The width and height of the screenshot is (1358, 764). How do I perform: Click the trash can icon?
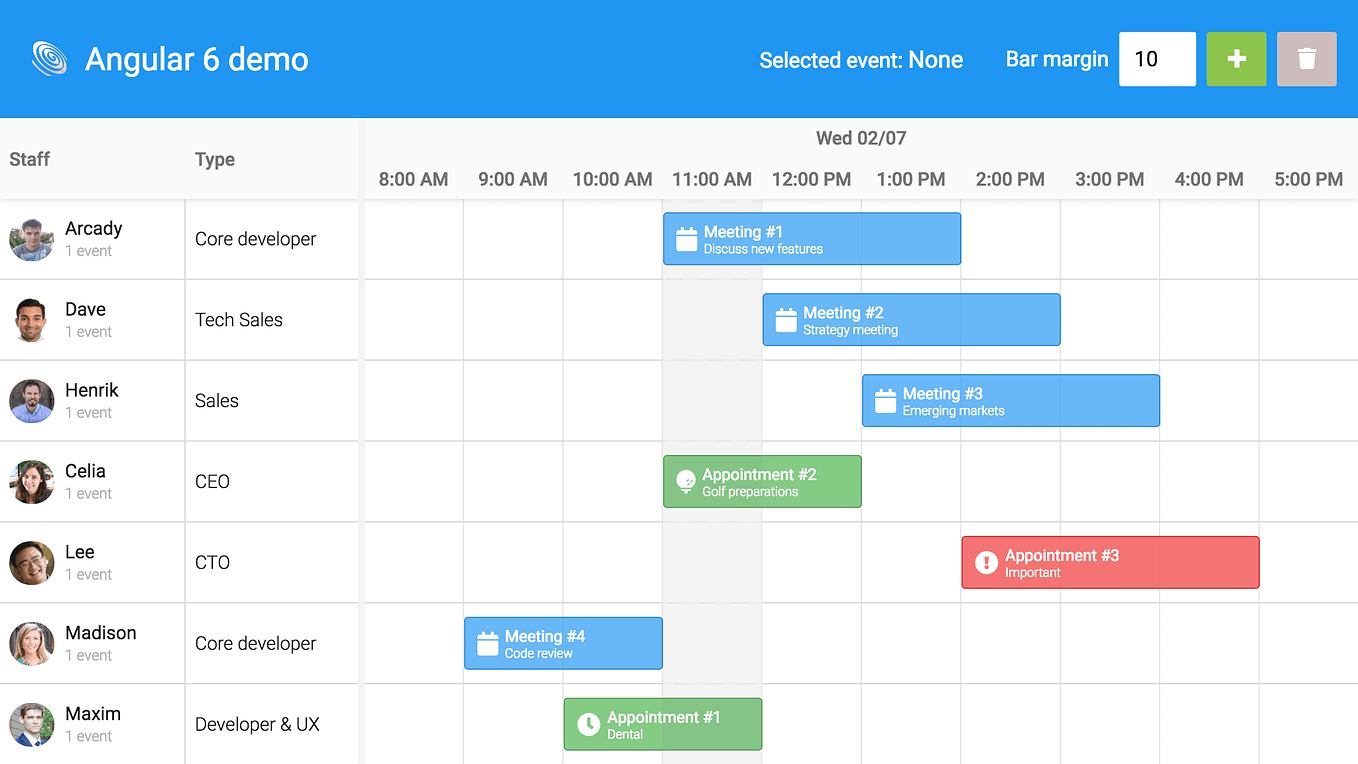pos(1306,58)
